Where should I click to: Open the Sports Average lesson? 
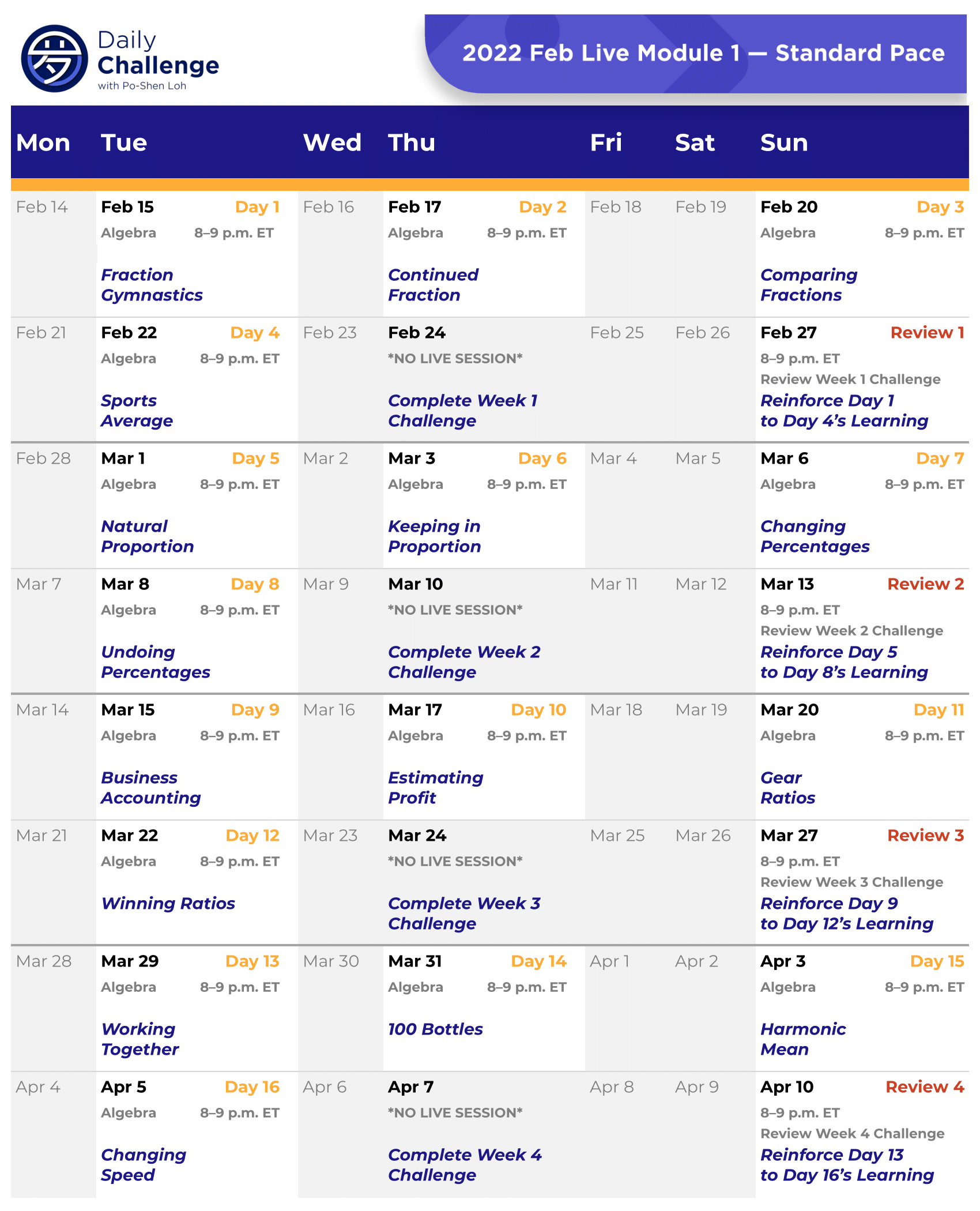pos(137,411)
